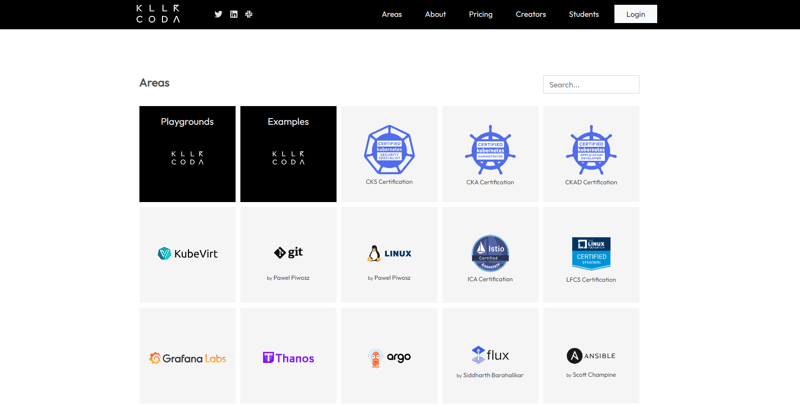Viewport: 800px width, 407px height.
Task: Select the Istio certified badge icon
Action: pos(490,253)
